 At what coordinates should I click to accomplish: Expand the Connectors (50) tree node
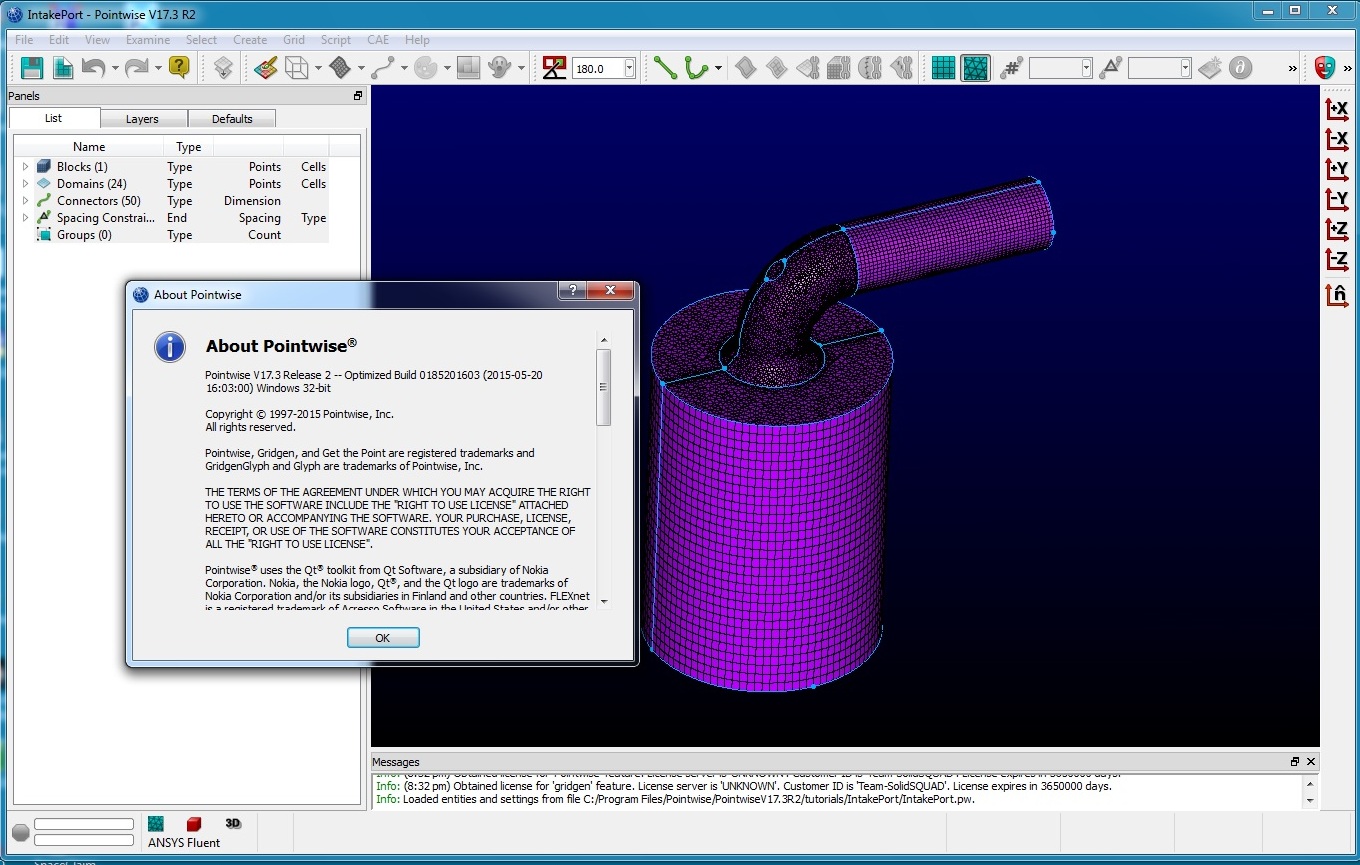tap(26, 201)
